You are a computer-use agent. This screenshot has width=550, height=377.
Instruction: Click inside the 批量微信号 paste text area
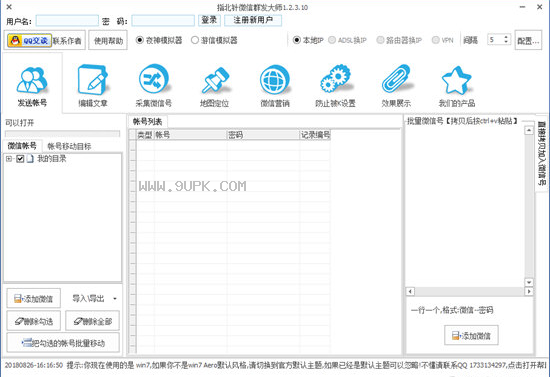[x=465, y=207]
